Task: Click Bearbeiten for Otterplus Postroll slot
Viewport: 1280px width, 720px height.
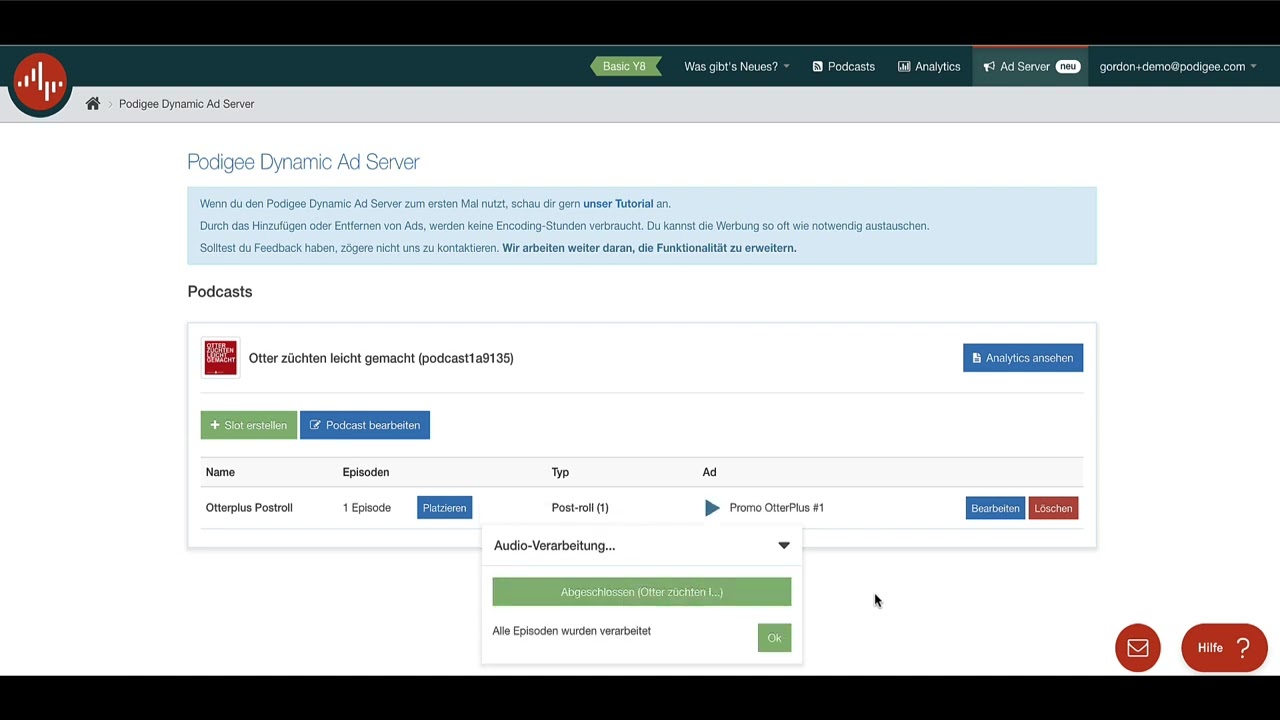Action: click(x=995, y=508)
